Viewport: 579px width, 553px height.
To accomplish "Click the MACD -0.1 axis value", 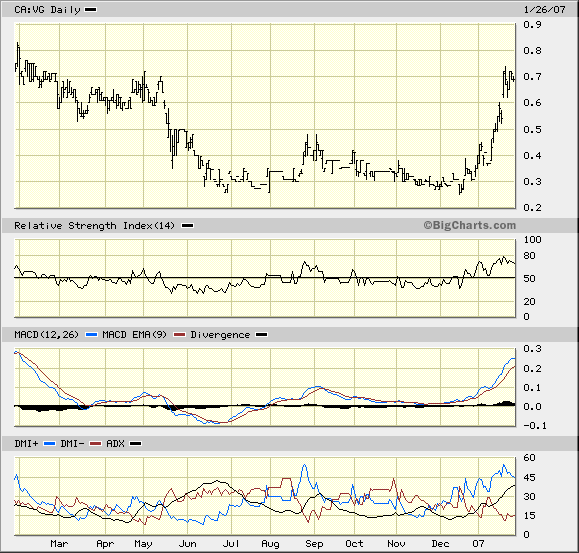I will click(535, 426).
